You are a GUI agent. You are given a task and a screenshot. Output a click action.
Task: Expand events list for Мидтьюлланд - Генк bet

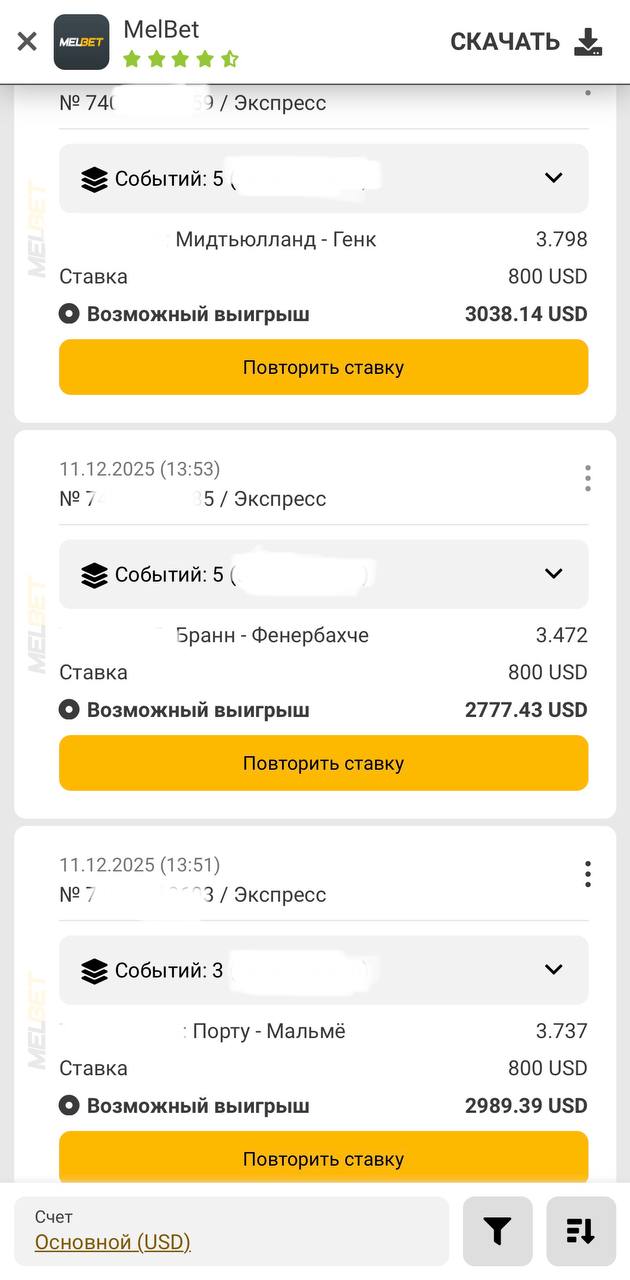(553, 178)
